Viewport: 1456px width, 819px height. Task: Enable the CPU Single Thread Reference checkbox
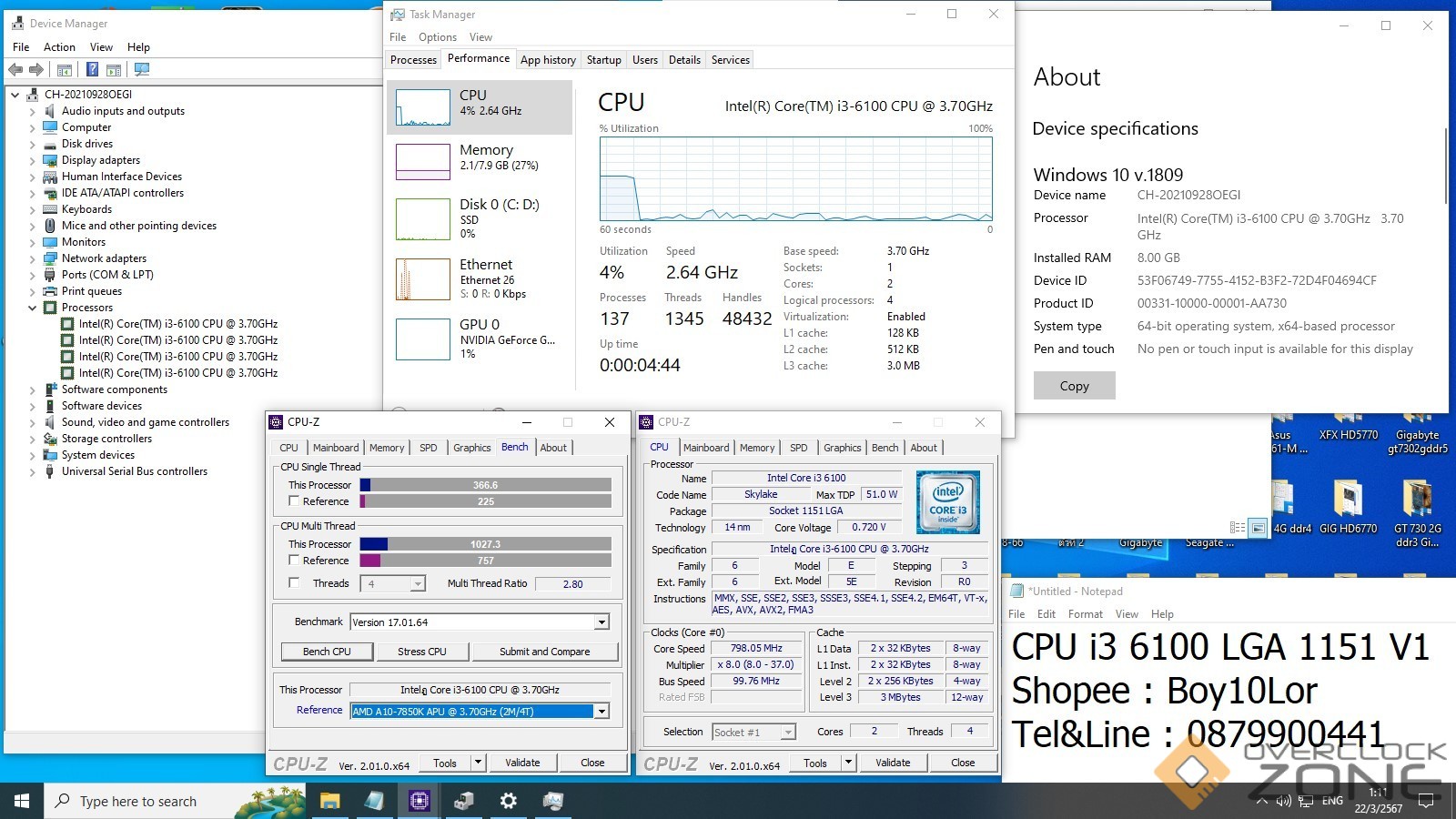[294, 500]
